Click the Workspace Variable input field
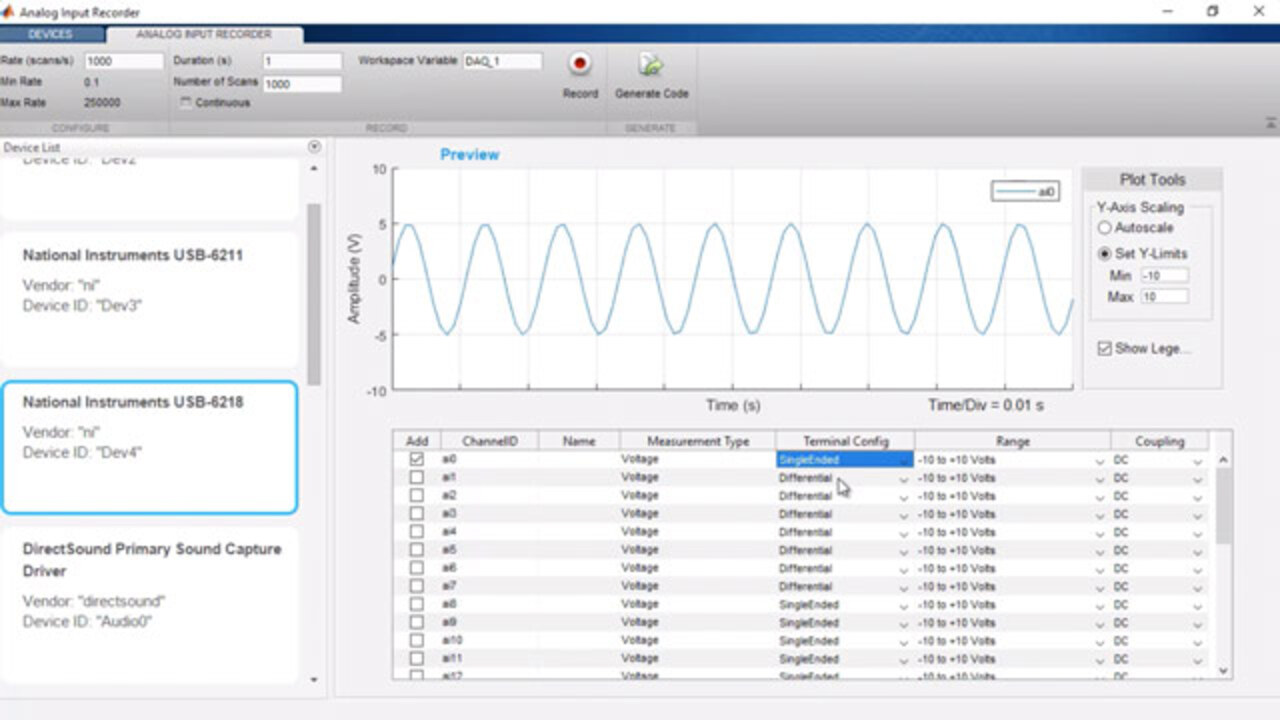1280x720 pixels. tap(502, 61)
